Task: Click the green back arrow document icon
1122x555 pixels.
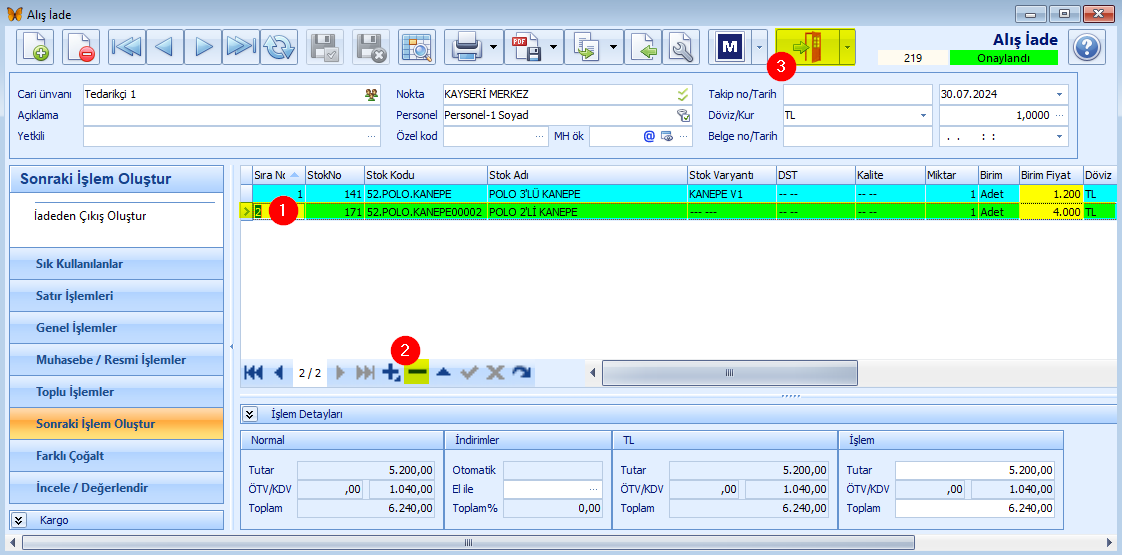Action: point(643,48)
